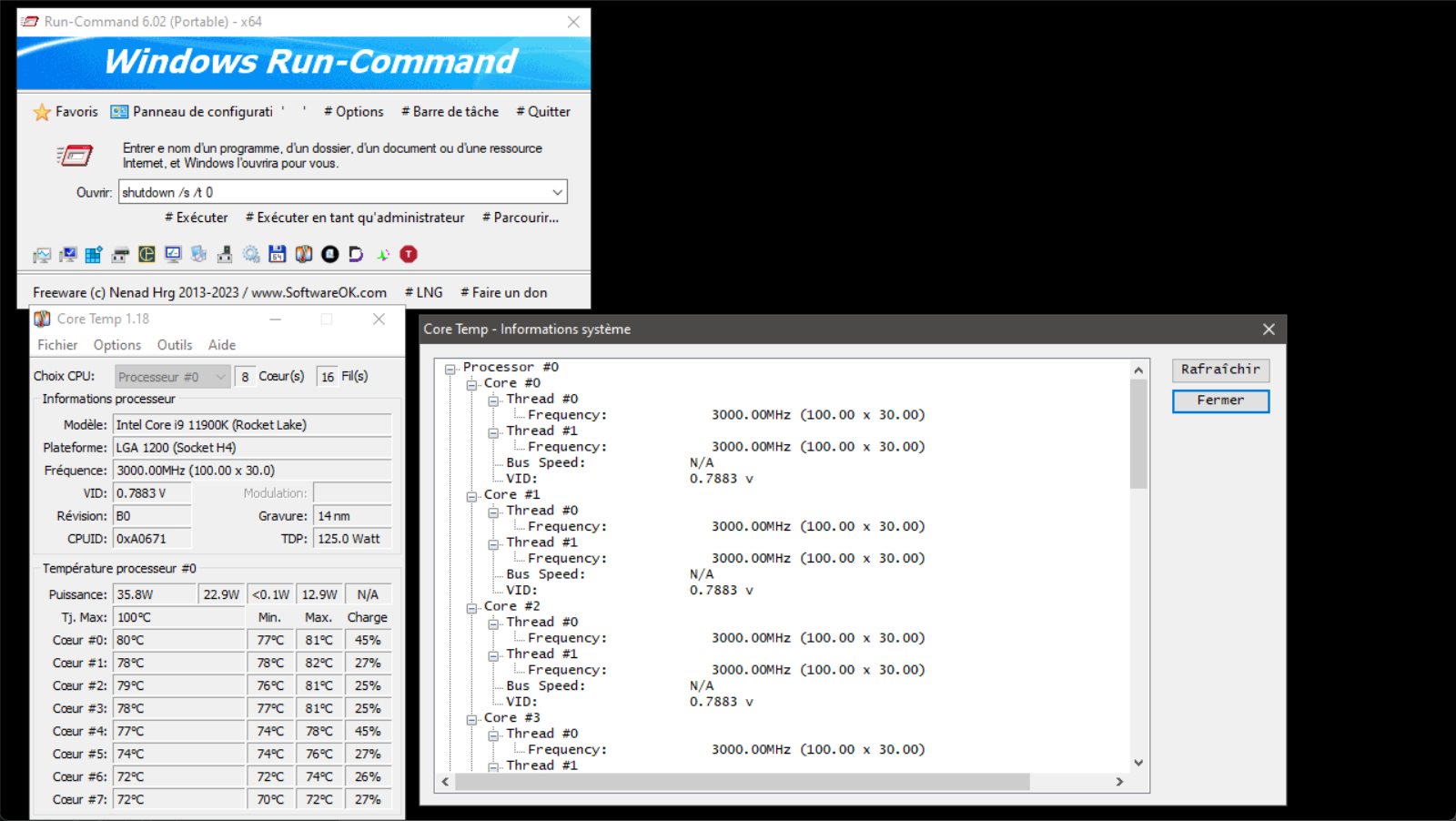This screenshot has width=1456, height=821.
Task: Click the blue floppy disk 64 icon
Action: (278, 255)
